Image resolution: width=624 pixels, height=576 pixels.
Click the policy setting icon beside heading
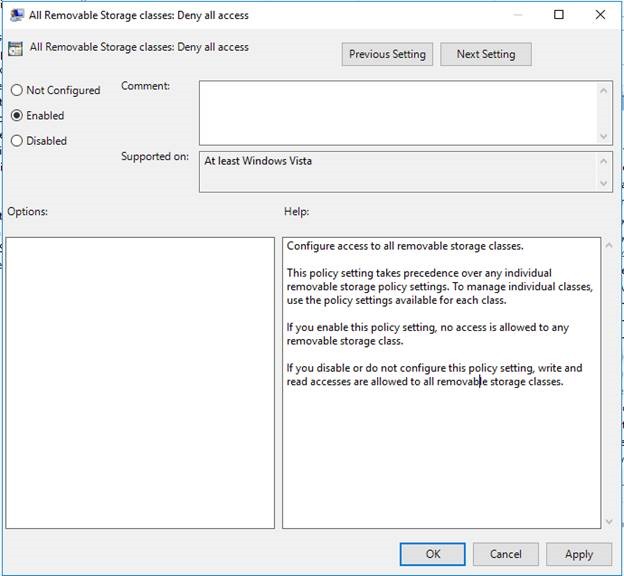[15, 49]
